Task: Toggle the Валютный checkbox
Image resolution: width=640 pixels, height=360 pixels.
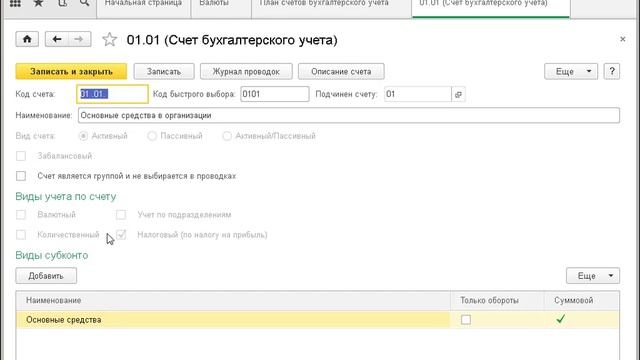Action: pyautogui.click(x=21, y=215)
